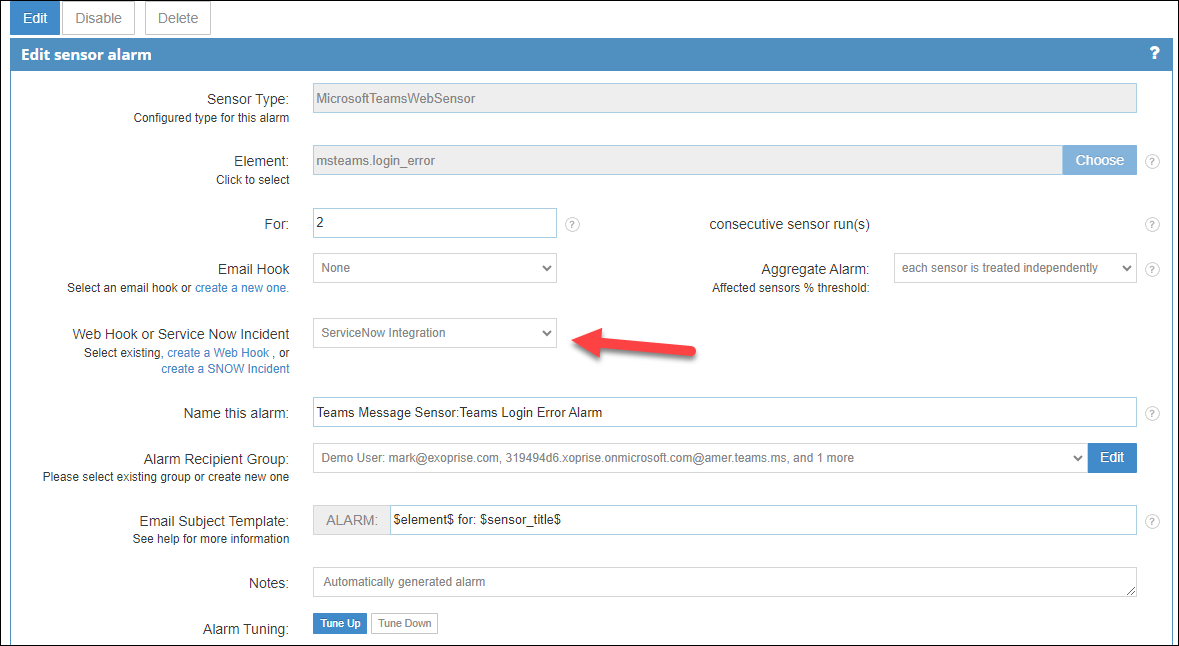Click inside the Notes text field
This screenshot has width=1179, height=646.
(725, 582)
